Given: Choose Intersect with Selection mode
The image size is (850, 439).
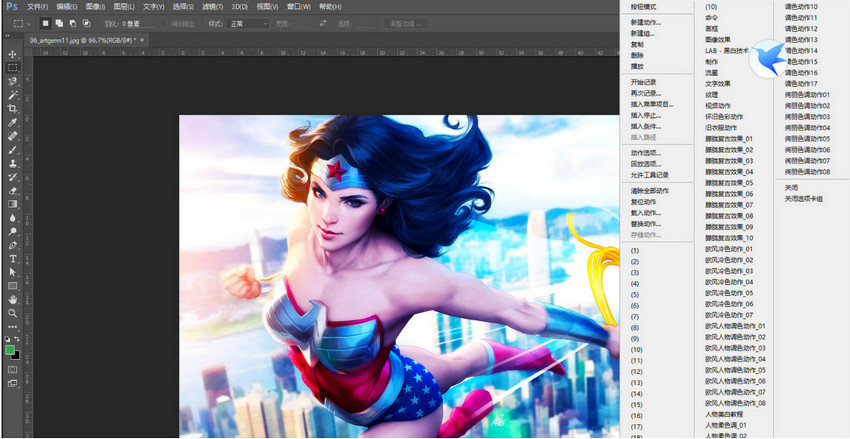Looking at the screenshot, I should tap(86, 23).
